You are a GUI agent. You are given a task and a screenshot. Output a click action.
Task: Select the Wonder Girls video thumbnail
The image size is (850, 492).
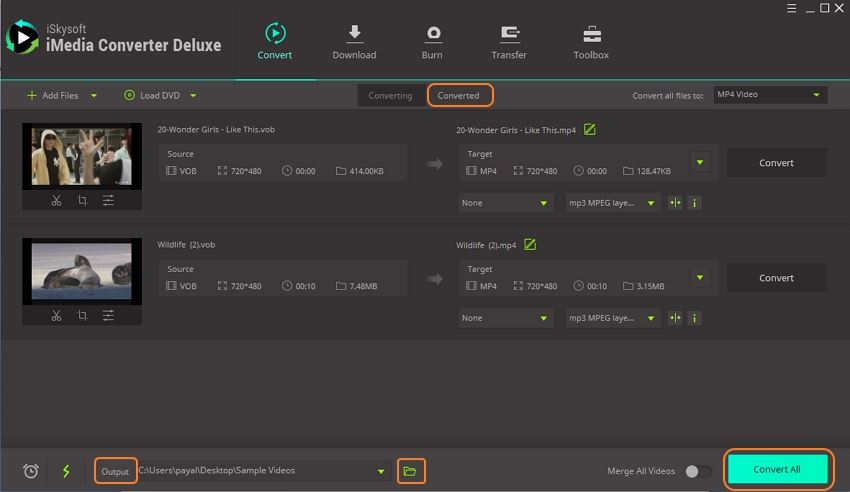tap(82, 157)
